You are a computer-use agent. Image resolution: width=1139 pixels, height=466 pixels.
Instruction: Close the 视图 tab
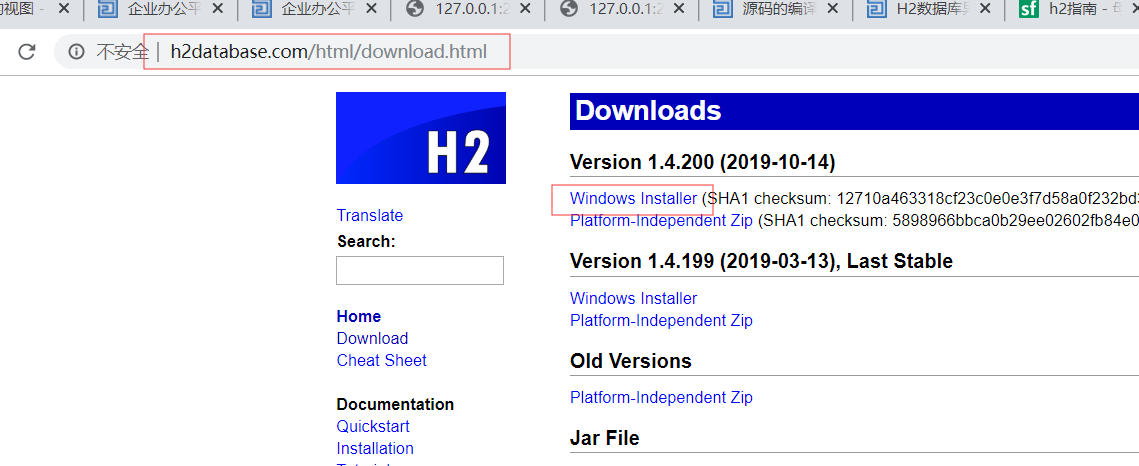pos(64,9)
